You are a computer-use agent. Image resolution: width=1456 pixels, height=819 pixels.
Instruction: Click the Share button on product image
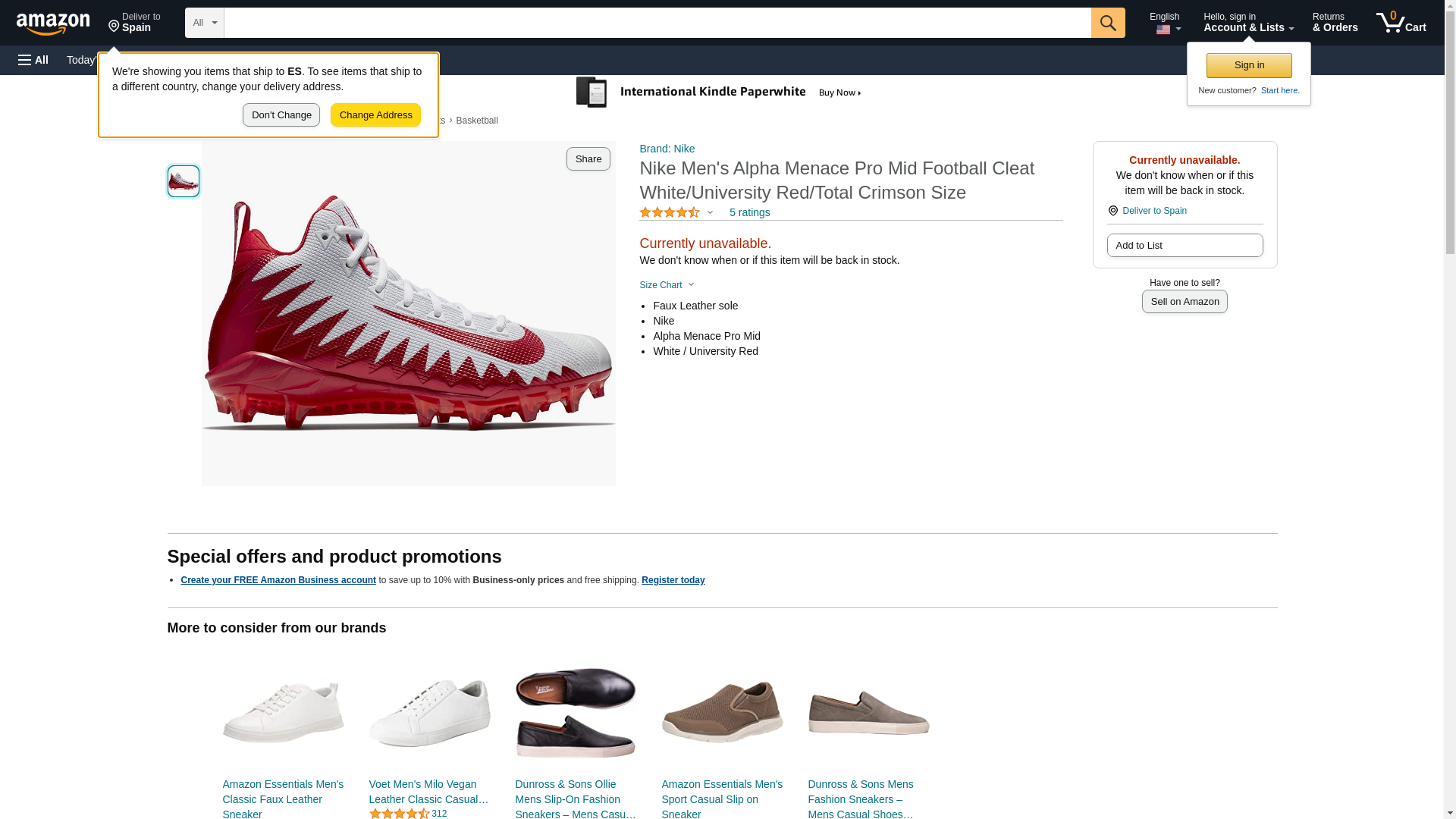(x=588, y=158)
